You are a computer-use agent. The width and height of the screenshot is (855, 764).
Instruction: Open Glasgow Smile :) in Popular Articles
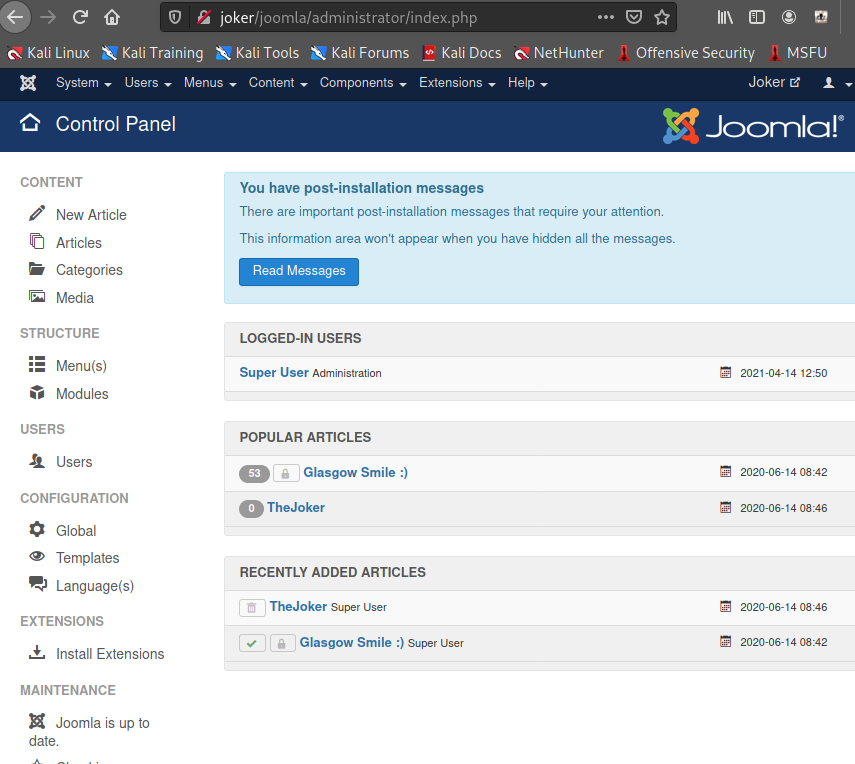pyautogui.click(x=356, y=473)
